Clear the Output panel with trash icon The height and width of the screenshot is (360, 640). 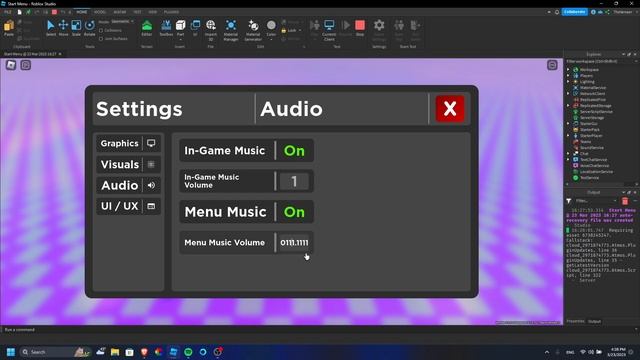(x=625, y=201)
